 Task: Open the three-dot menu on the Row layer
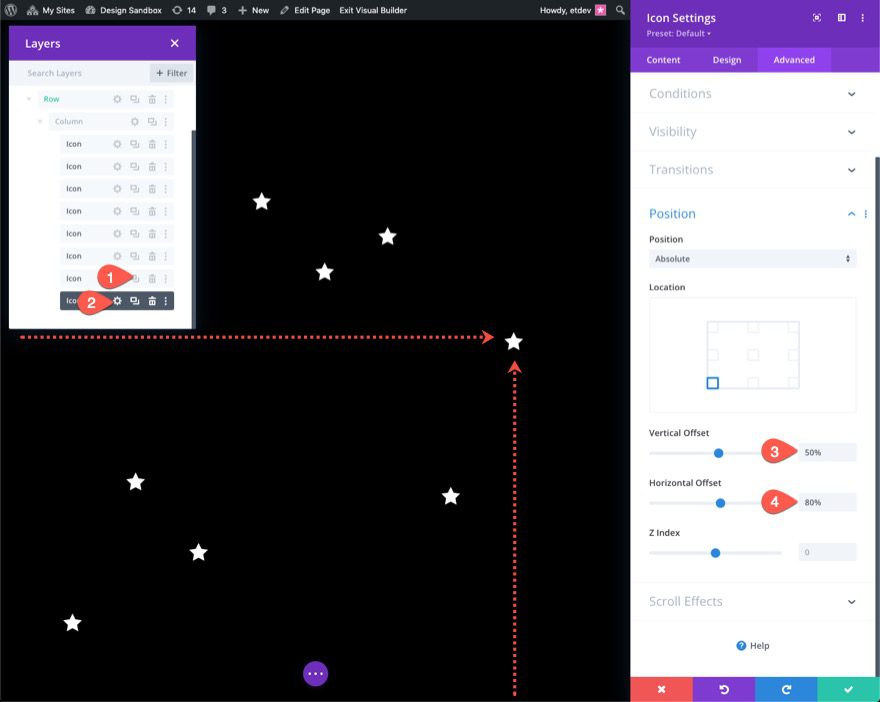coord(166,99)
